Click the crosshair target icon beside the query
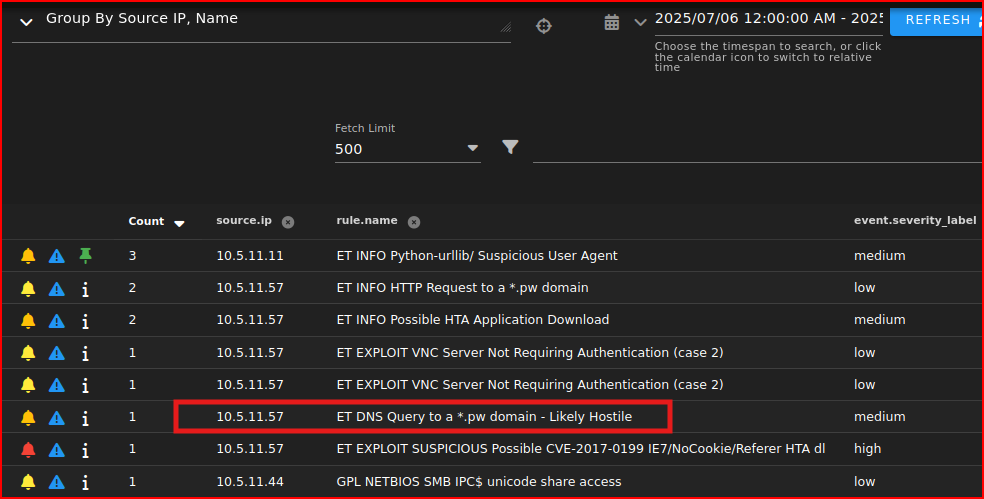 544,26
